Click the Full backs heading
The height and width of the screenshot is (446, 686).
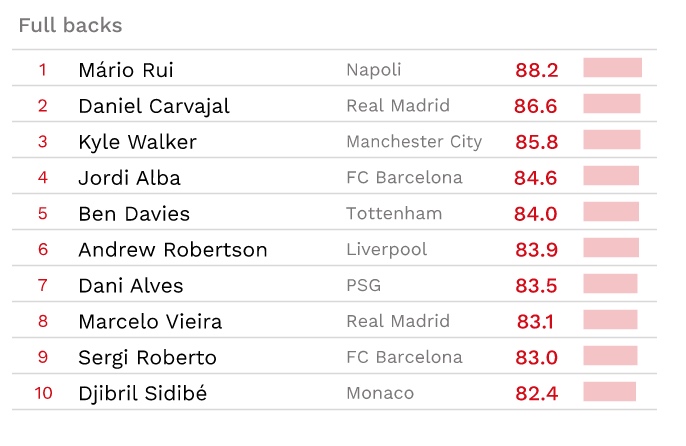pos(70,25)
